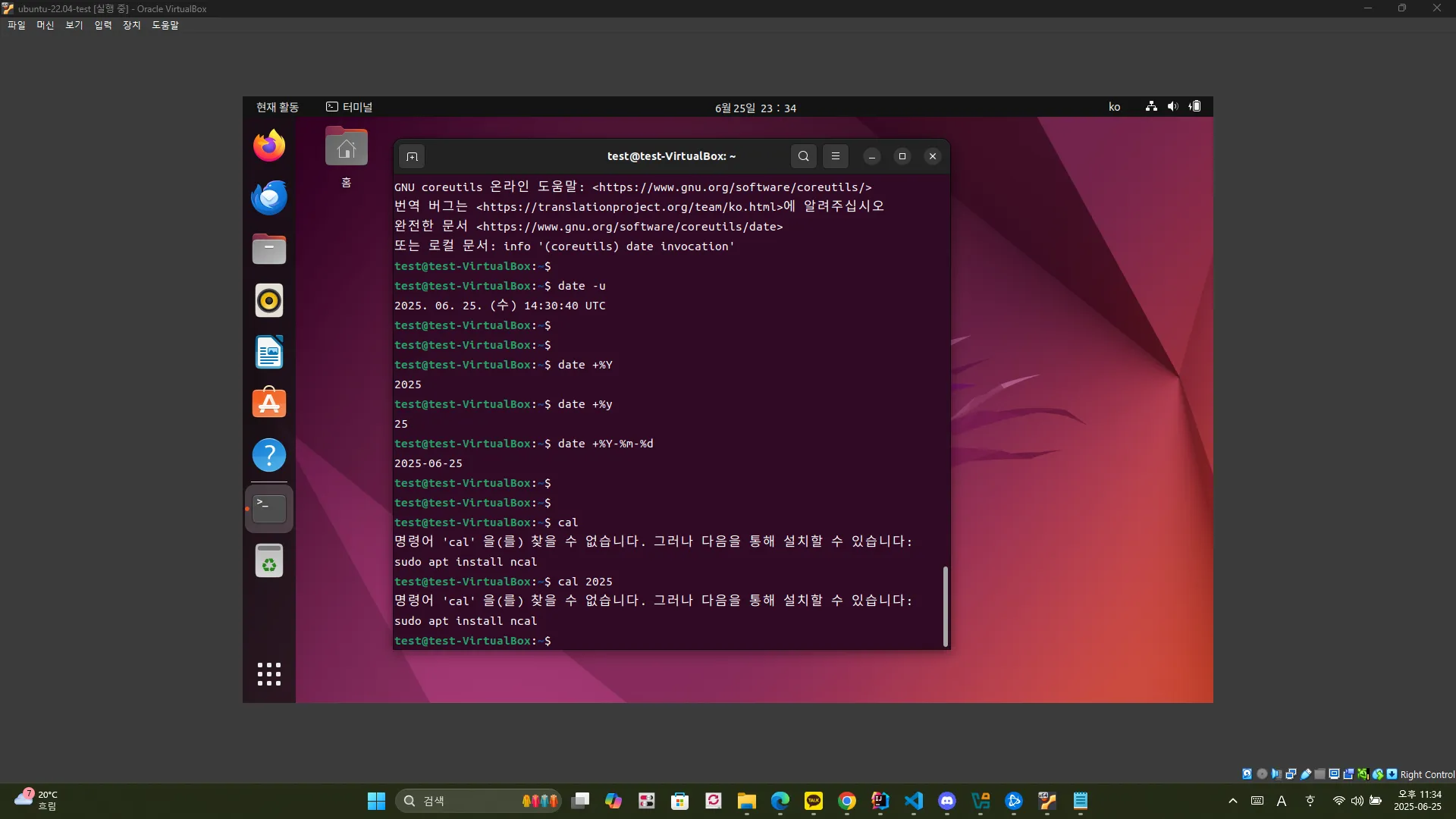Image resolution: width=1456 pixels, height=819 pixels.
Task: Click the VirtualBox optical drive indicator
Action: click(1262, 774)
